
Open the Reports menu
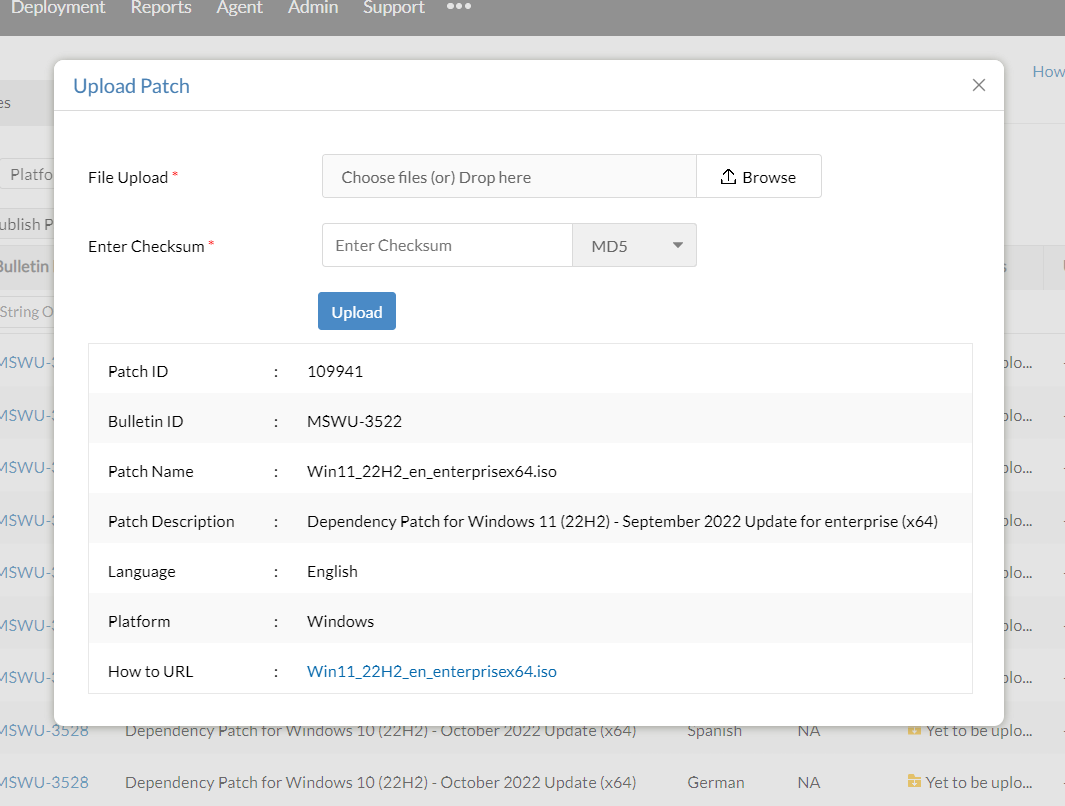tap(161, 7)
